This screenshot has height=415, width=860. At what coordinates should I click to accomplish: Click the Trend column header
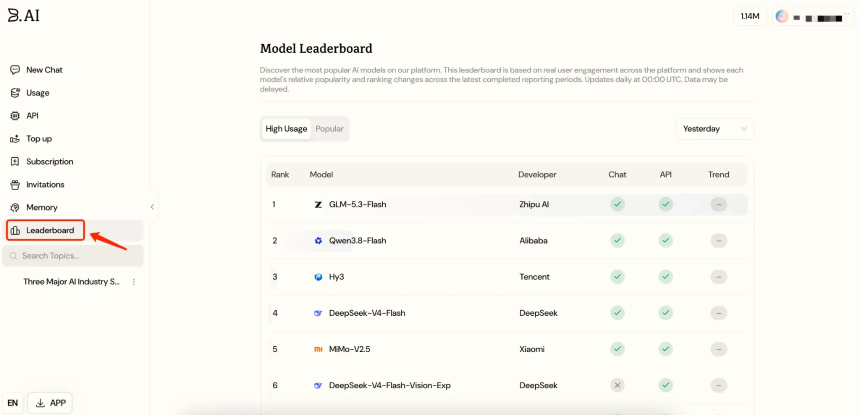pyautogui.click(x=718, y=175)
